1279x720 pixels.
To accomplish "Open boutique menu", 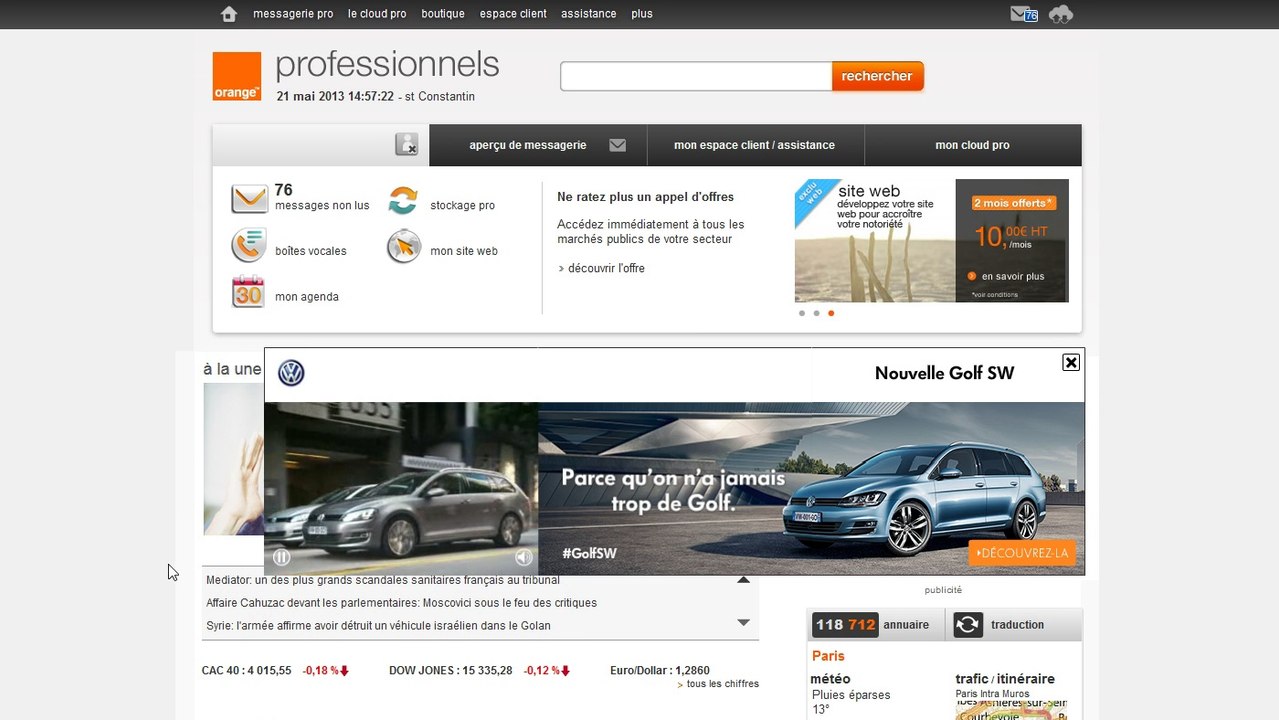I will tap(443, 14).
